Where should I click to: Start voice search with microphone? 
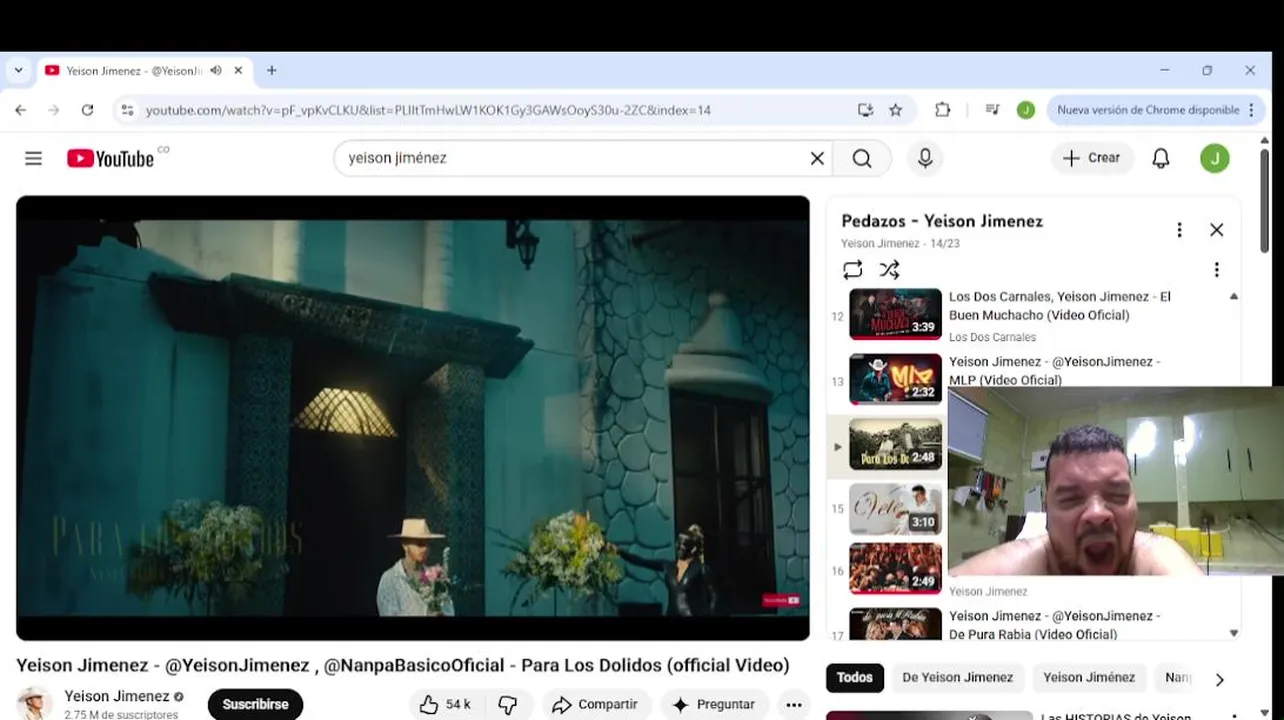point(925,158)
